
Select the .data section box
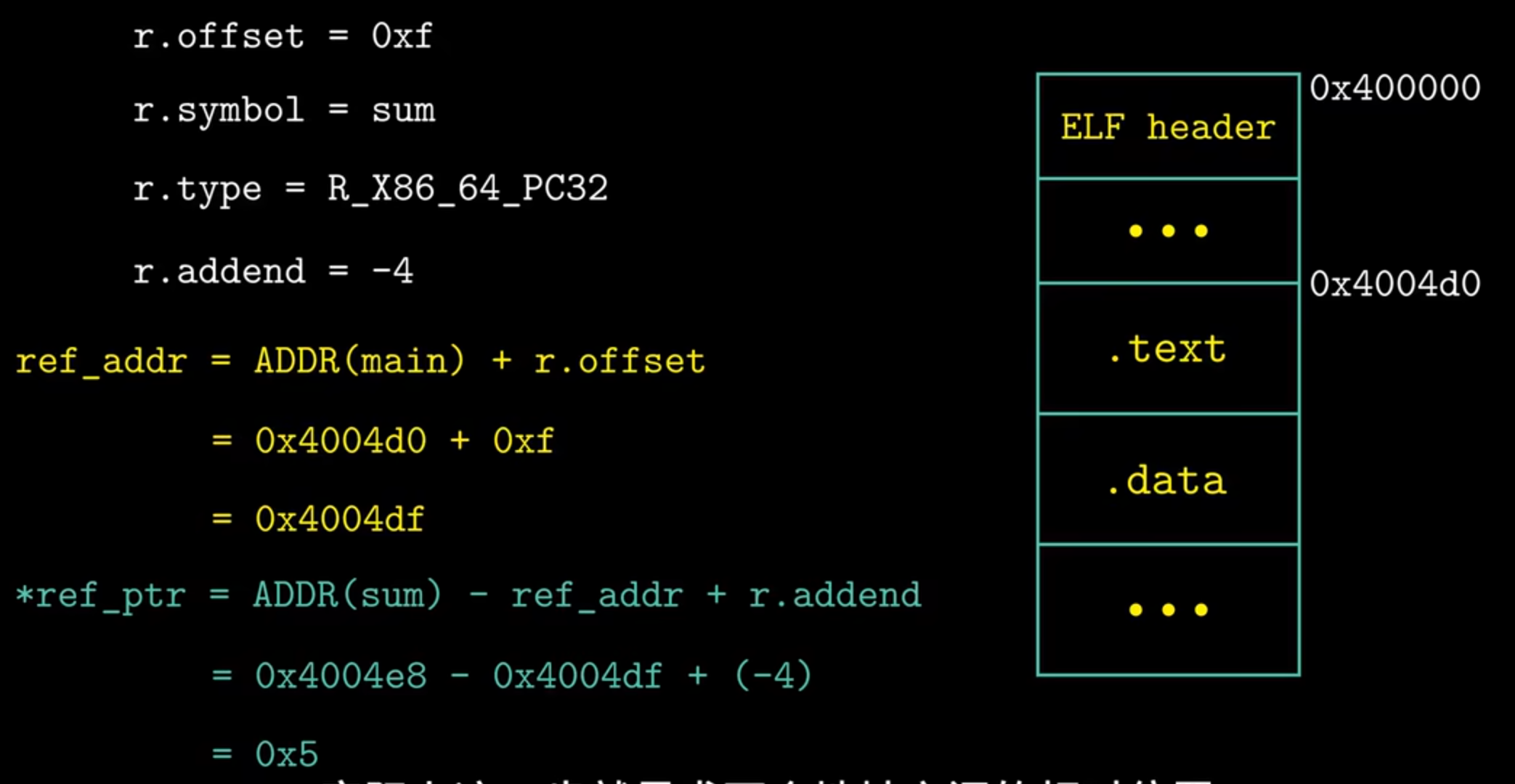point(1168,481)
